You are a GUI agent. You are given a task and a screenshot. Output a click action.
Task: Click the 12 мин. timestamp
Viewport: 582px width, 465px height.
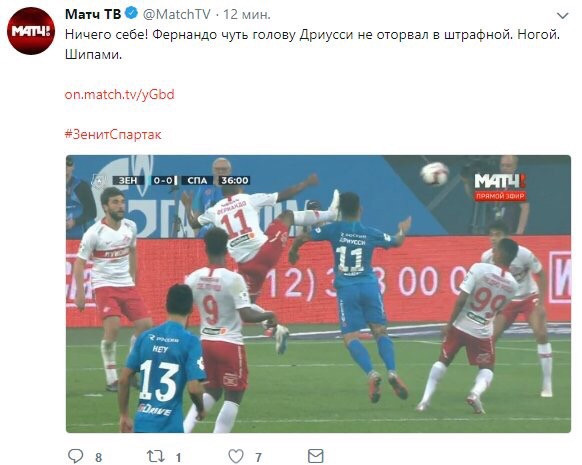click(247, 14)
